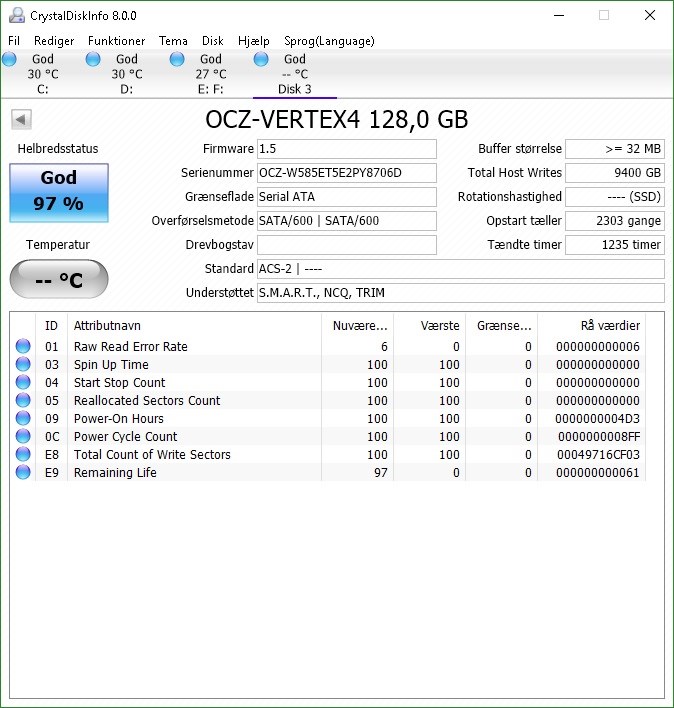674x708 pixels.
Task: Click the Værste column header
Action: pos(429,326)
